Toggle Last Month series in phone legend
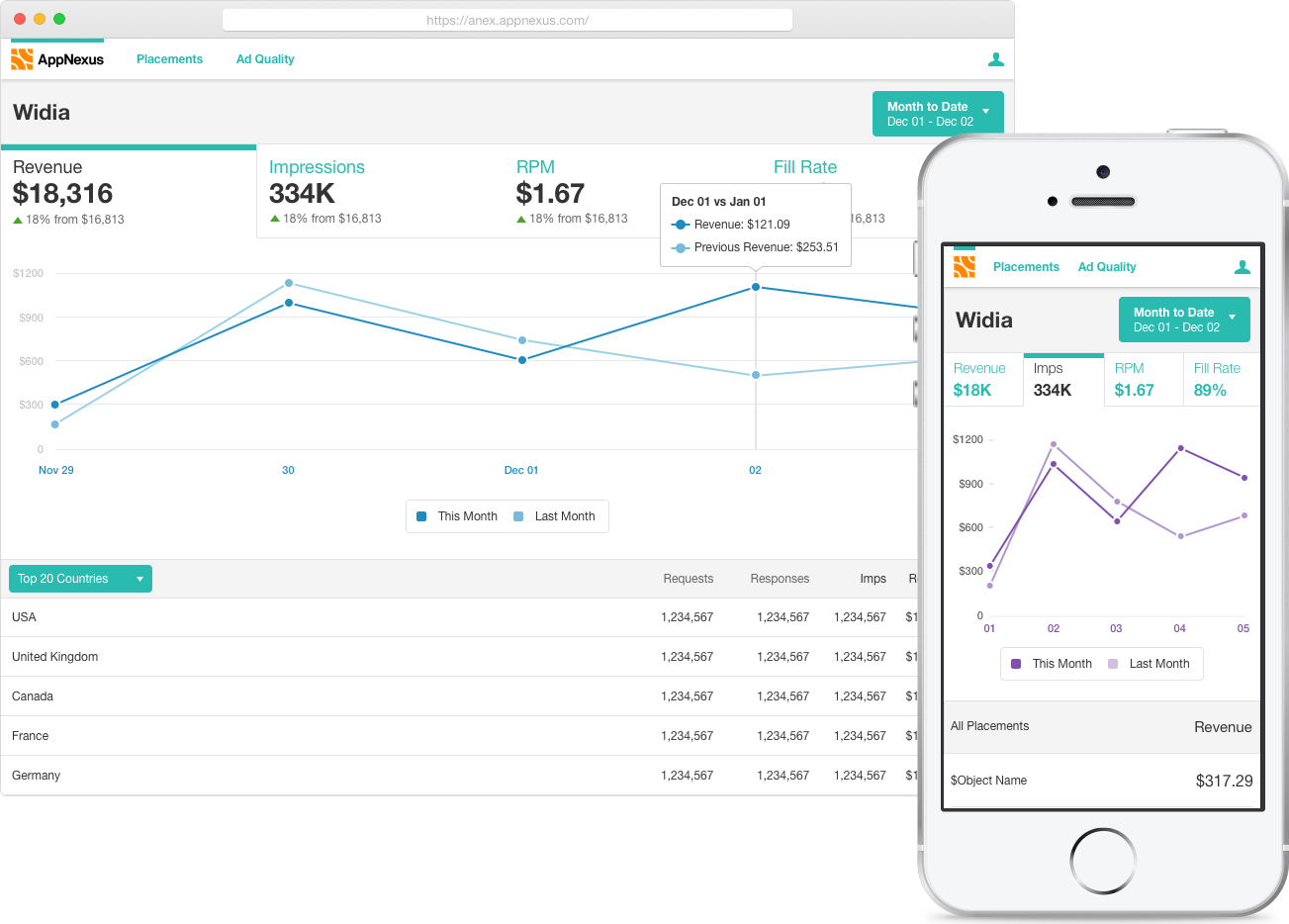 click(x=1149, y=664)
